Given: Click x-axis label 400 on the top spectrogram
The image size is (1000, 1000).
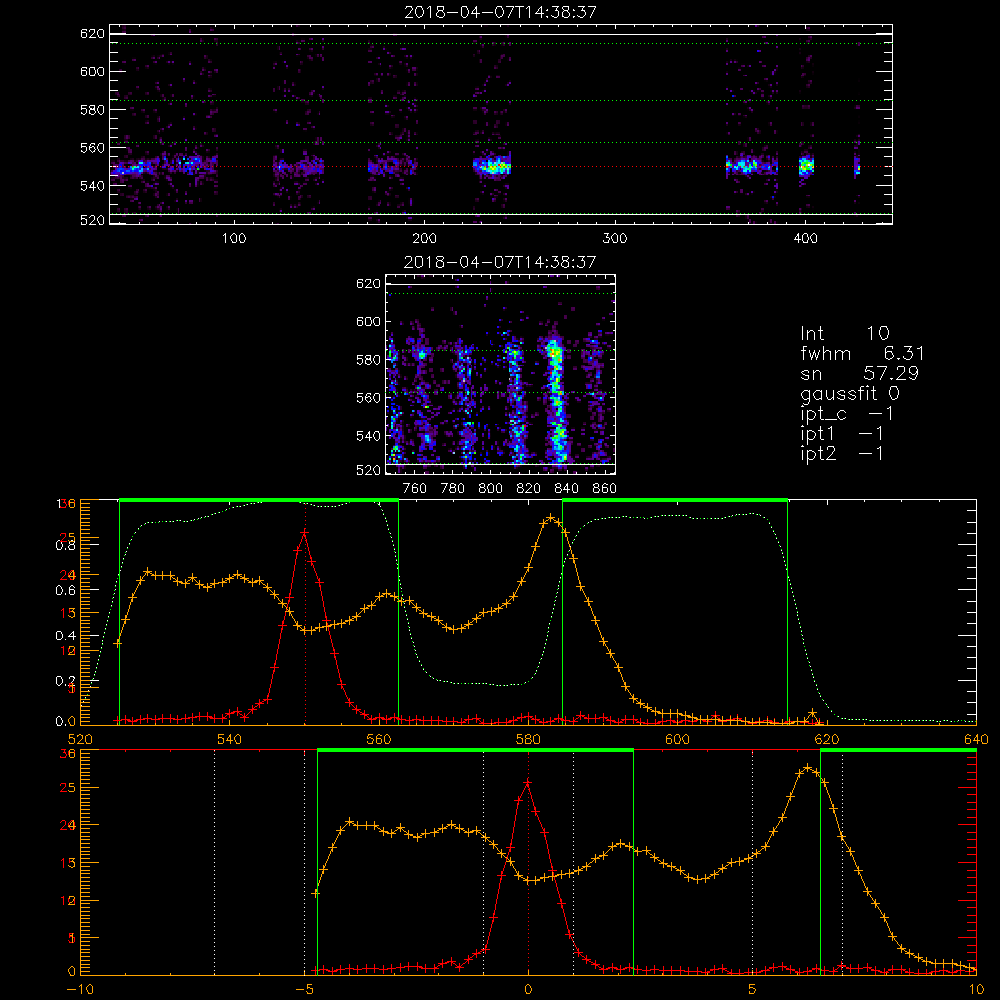Looking at the screenshot, I should pos(805,239).
